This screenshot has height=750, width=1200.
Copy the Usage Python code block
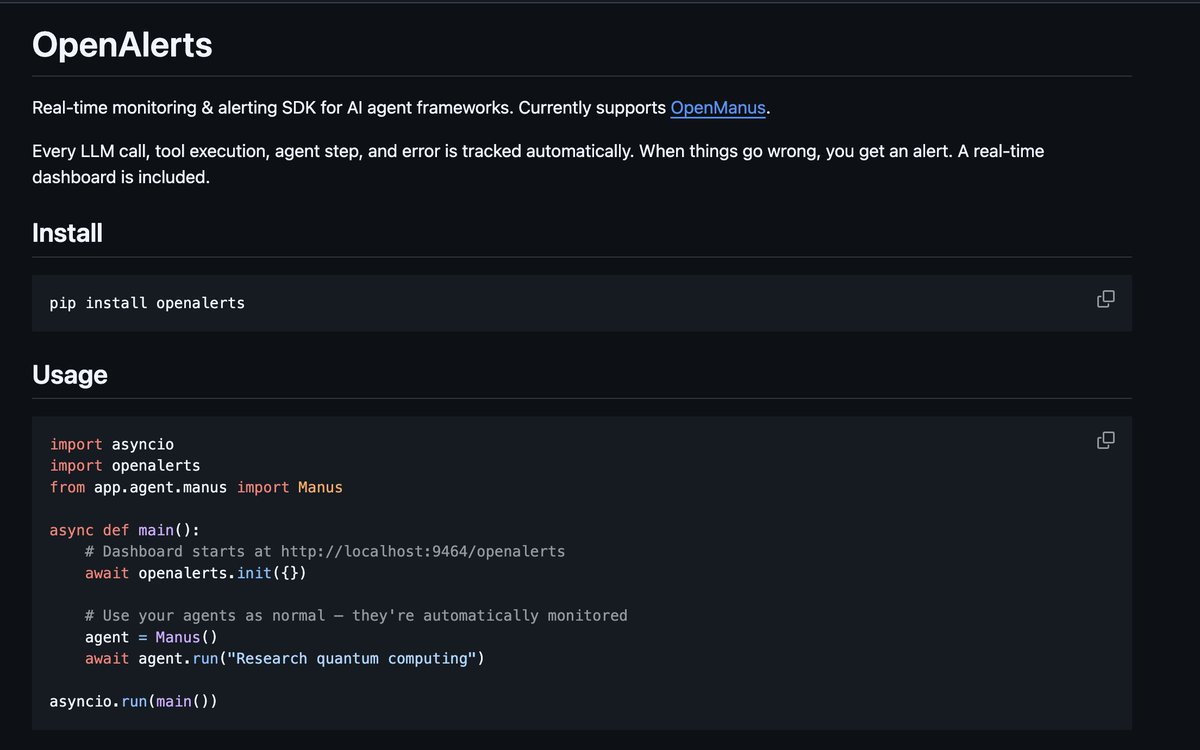pyautogui.click(x=1105, y=440)
